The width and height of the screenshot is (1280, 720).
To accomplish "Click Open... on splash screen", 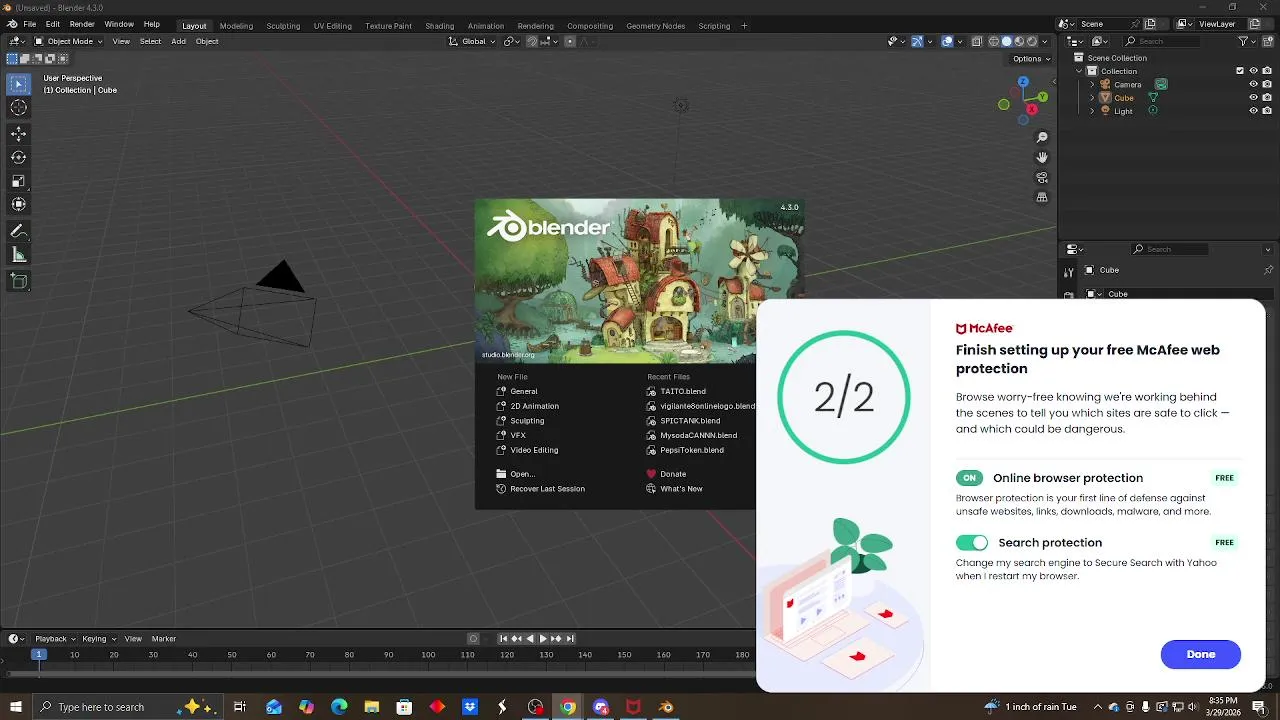I will (522, 474).
